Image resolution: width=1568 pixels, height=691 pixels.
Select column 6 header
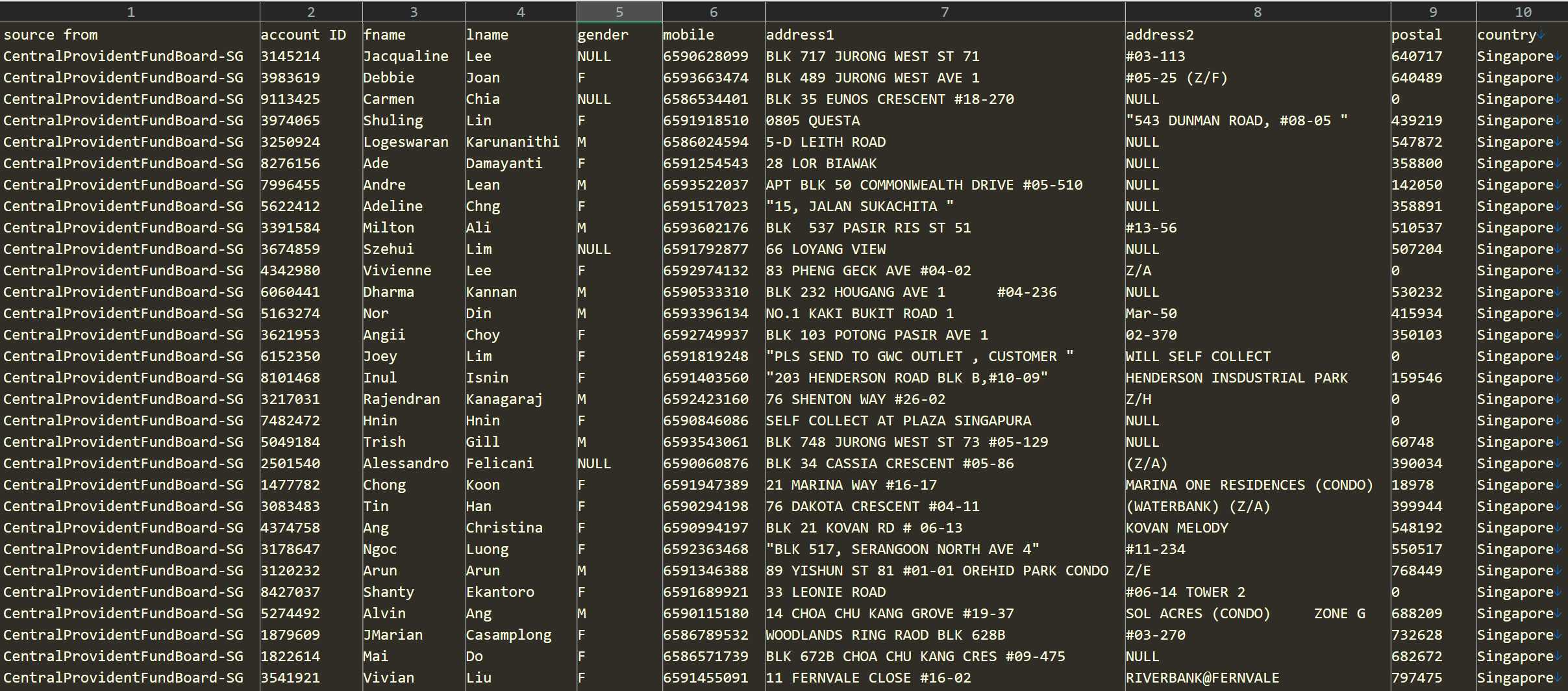click(x=714, y=12)
